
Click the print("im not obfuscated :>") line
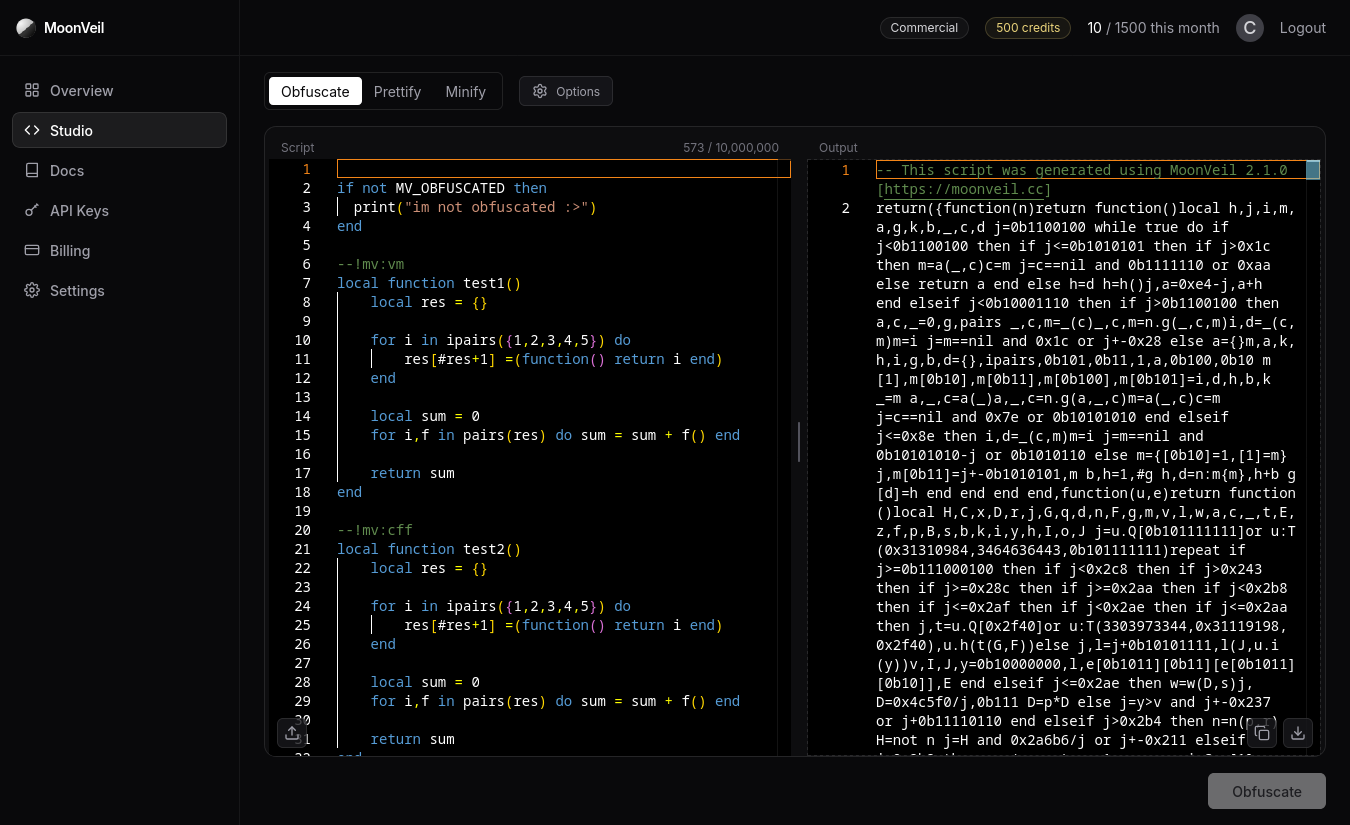(475, 207)
